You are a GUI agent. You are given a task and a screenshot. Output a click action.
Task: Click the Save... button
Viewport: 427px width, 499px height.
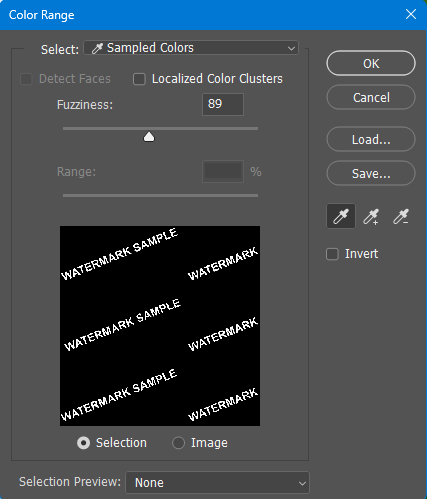[371, 173]
